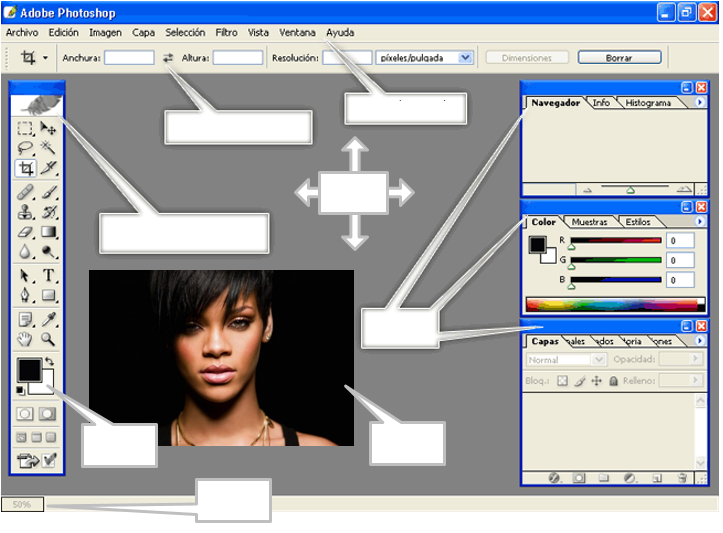Click the Anchura input field
The height and width of the screenshot is (533, 723).
point(129,58)
